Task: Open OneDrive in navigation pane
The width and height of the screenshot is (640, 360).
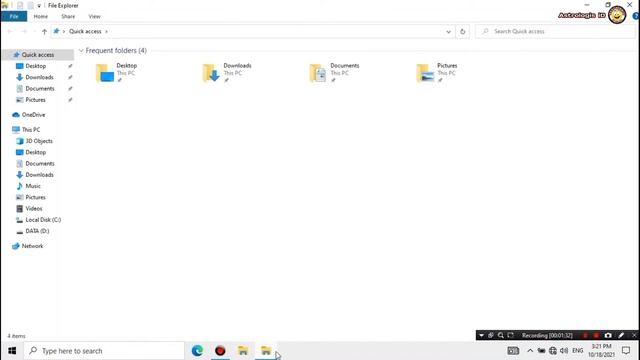Action: pos(33,115)
